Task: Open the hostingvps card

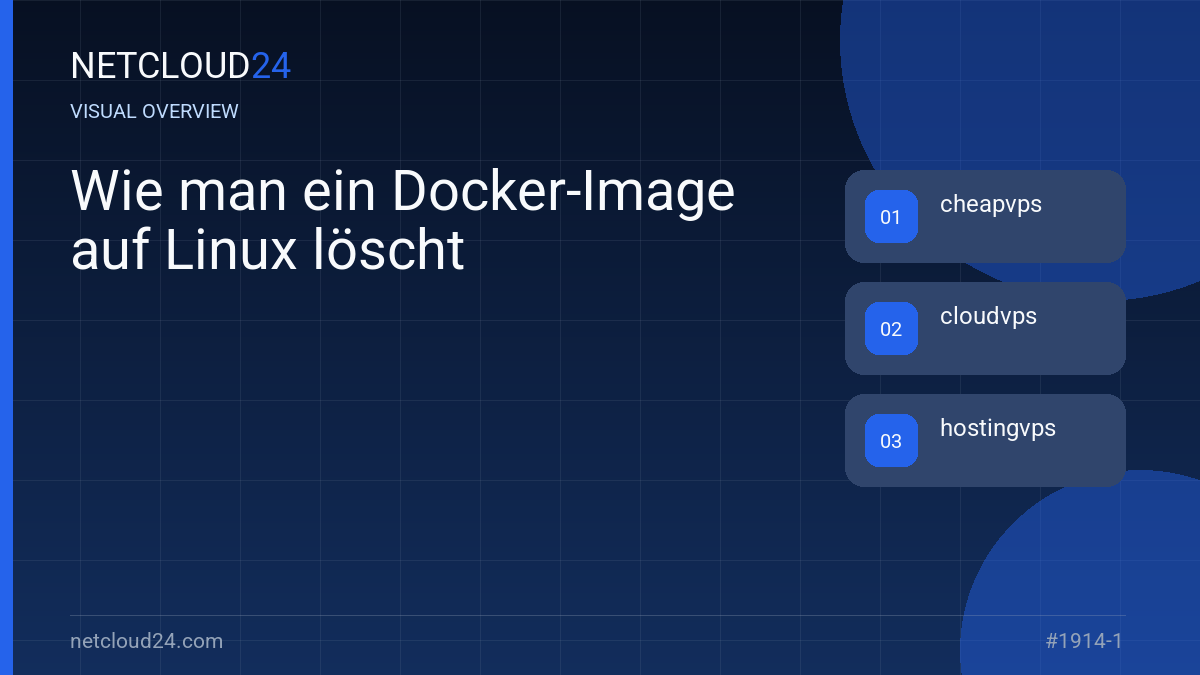Action: 985,440
